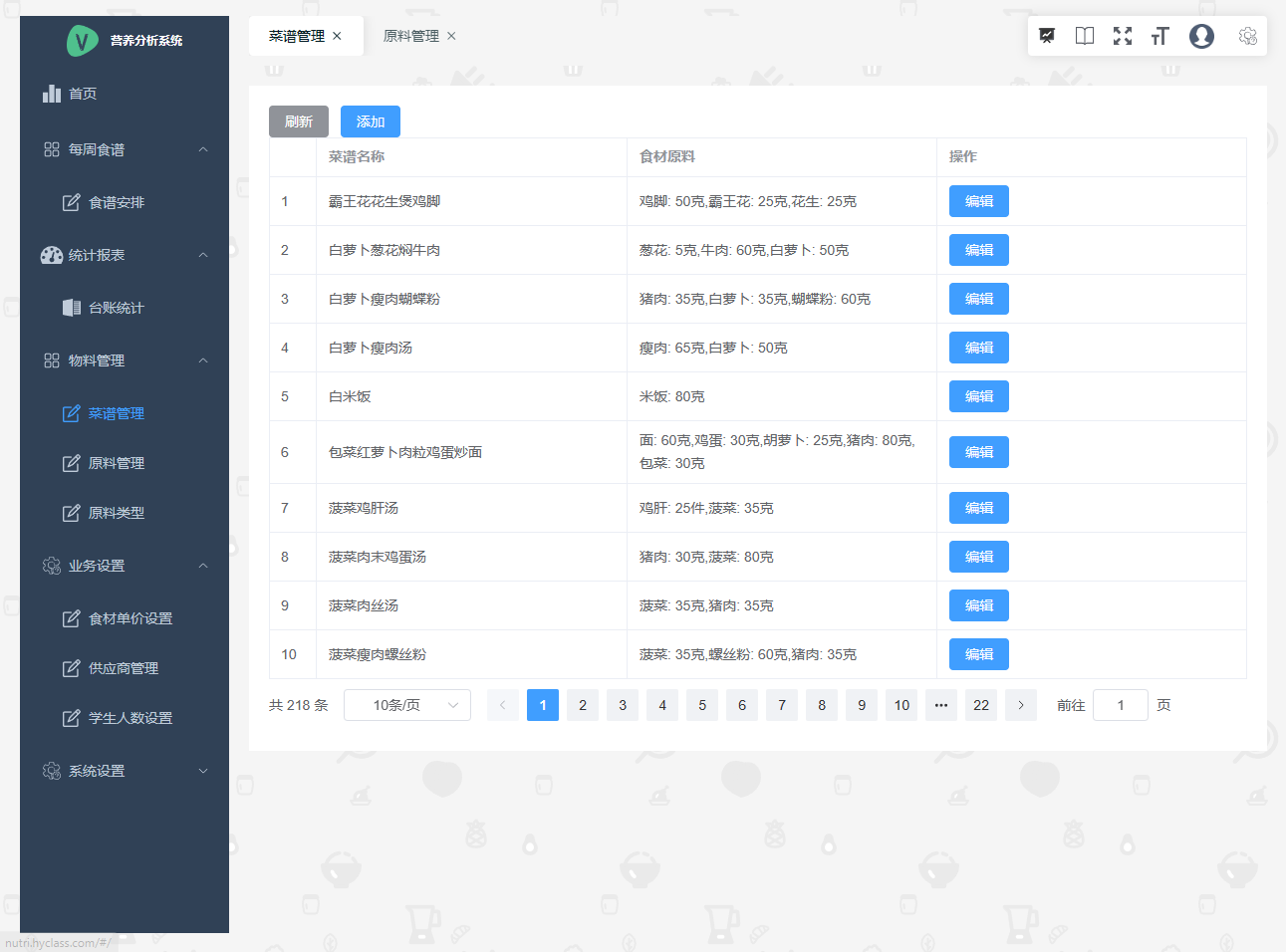Edit the 白米饭 recipe row

tap(978, 396)
